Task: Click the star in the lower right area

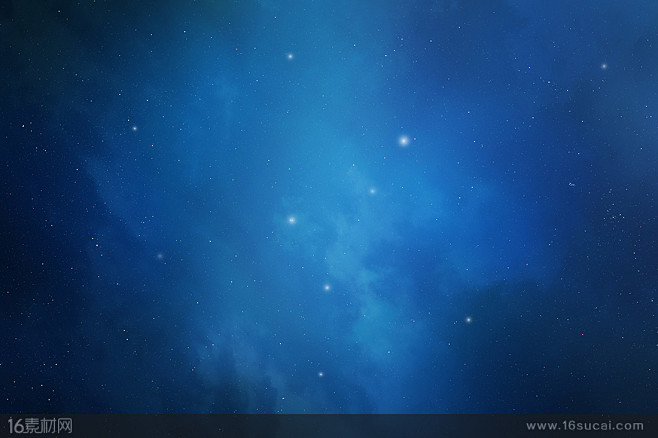Action: coord(467,320)
